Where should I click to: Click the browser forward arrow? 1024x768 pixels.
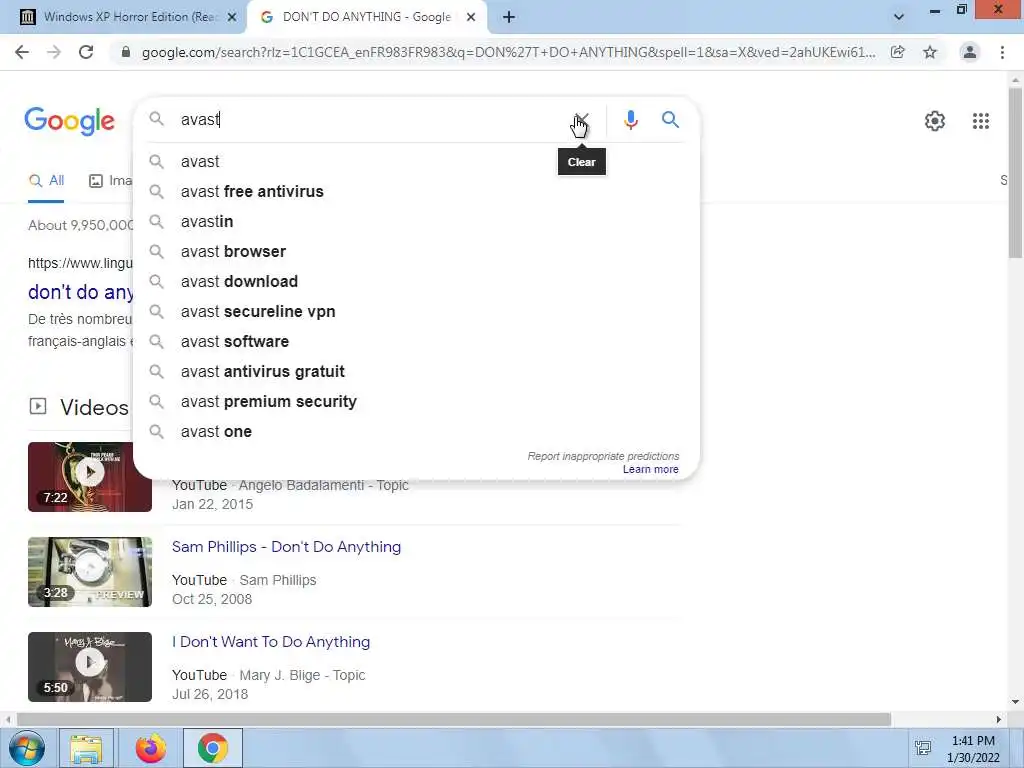click(54, 52)
